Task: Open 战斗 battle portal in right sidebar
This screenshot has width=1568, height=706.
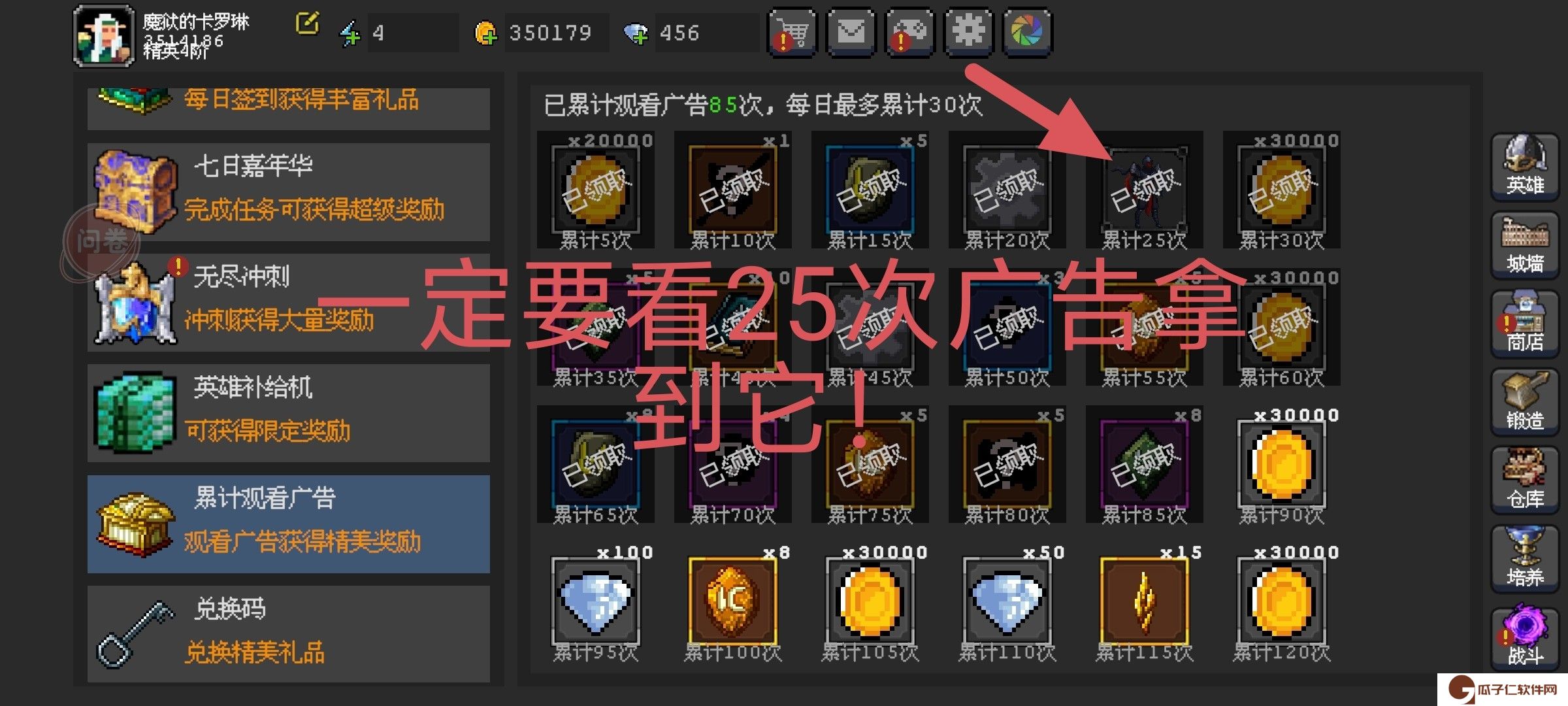Action: tap(1525, 638)
